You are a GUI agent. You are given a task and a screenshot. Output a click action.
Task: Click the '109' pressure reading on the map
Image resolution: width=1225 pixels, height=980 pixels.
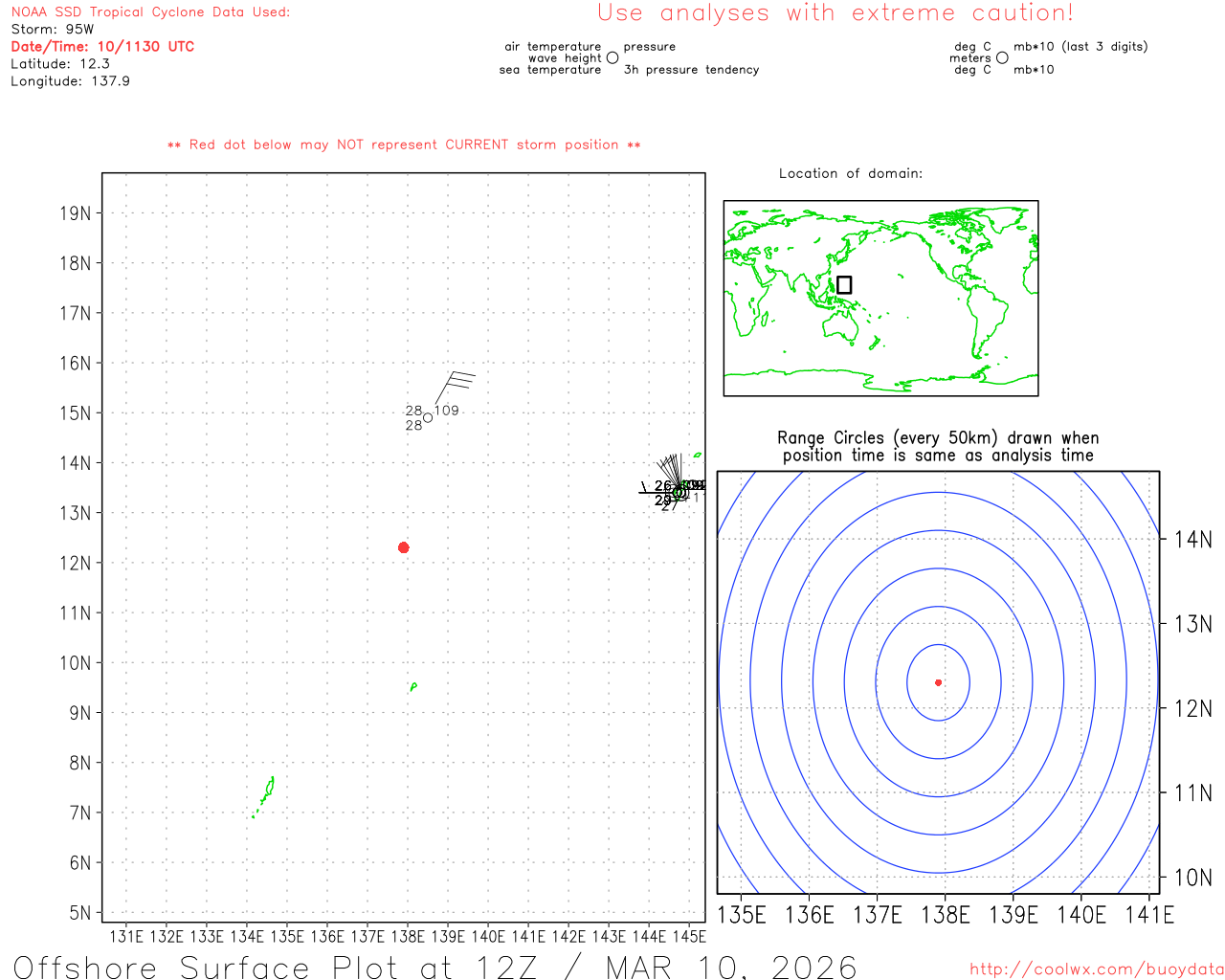tap(447, 411)
